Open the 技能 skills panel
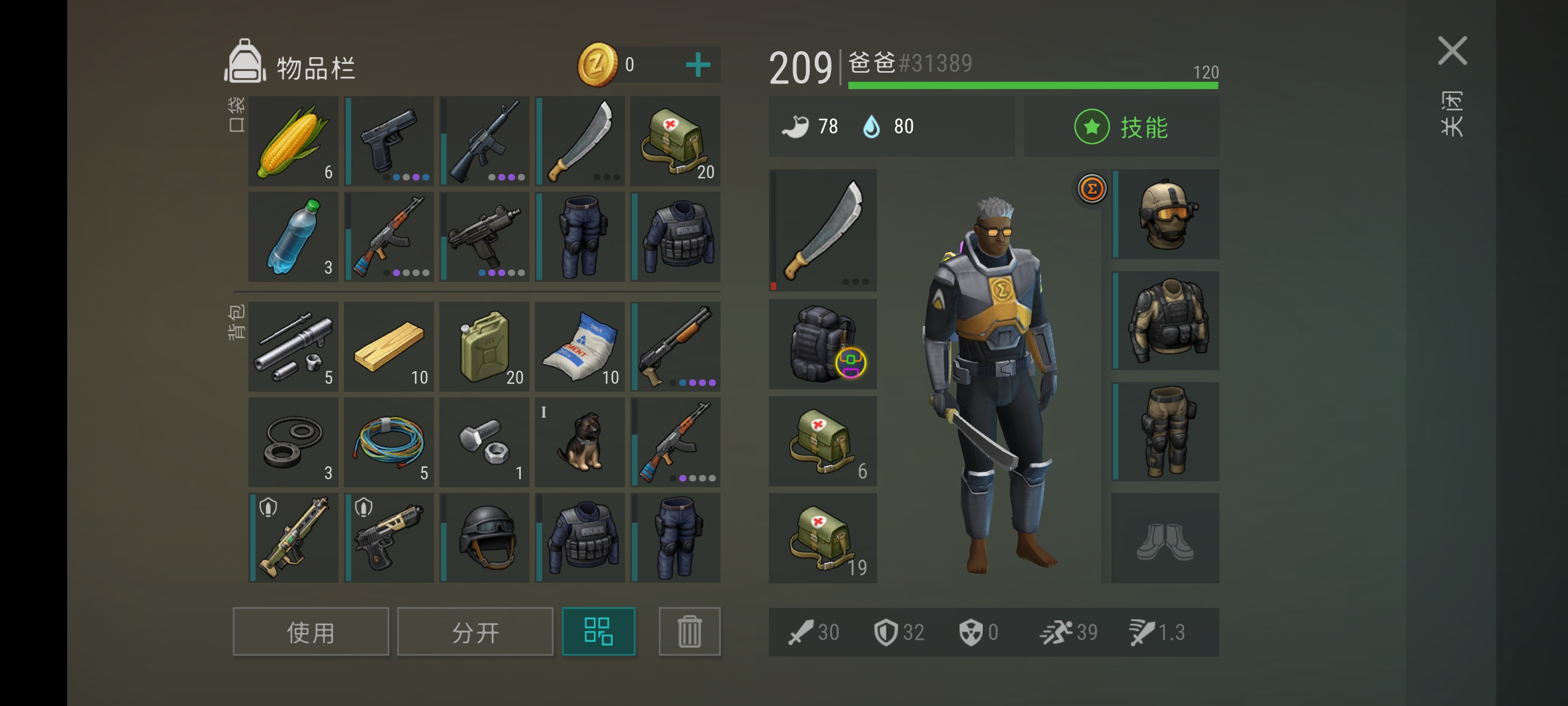The height and width of the screenshot is (706, 1568). [x=1121, y=127]
